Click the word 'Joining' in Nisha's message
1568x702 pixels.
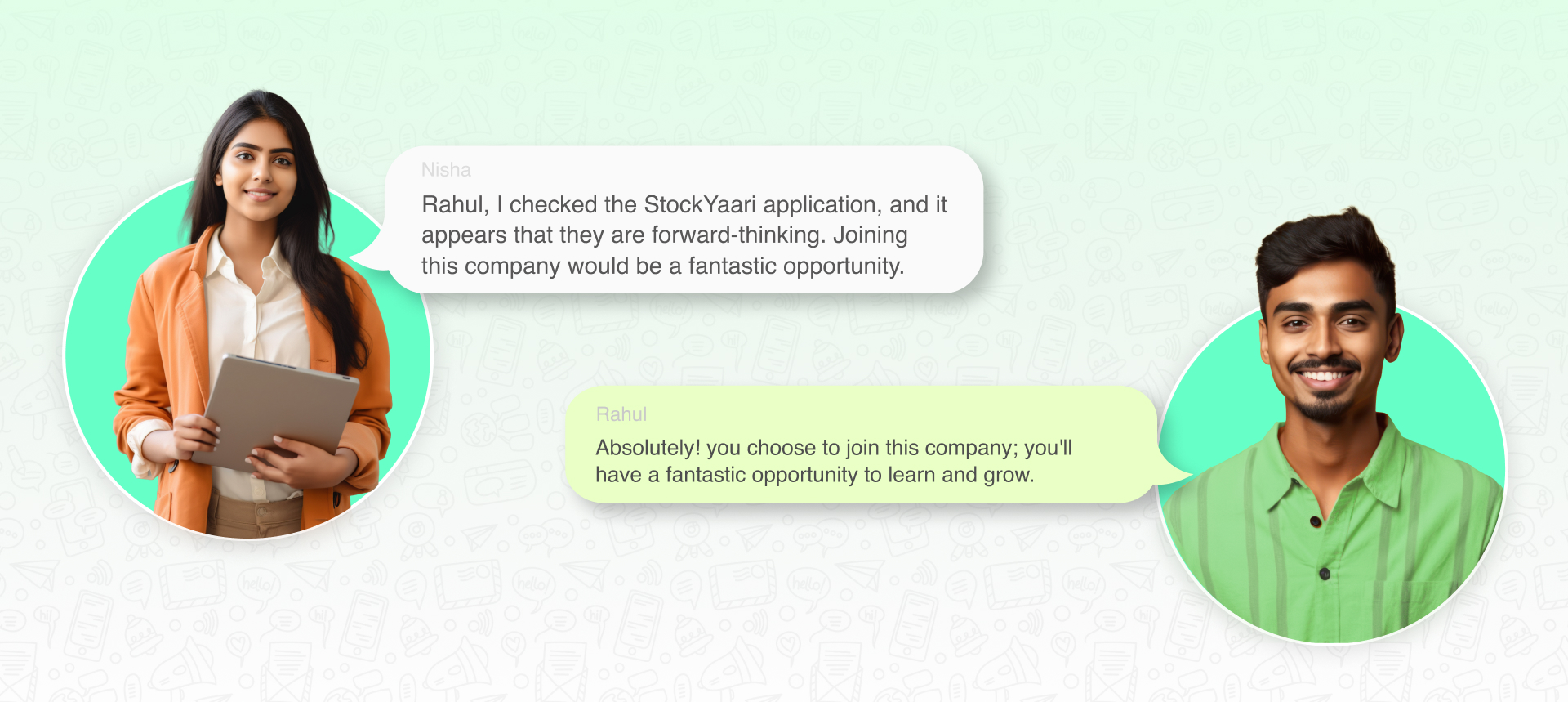[x=870, y=235]
